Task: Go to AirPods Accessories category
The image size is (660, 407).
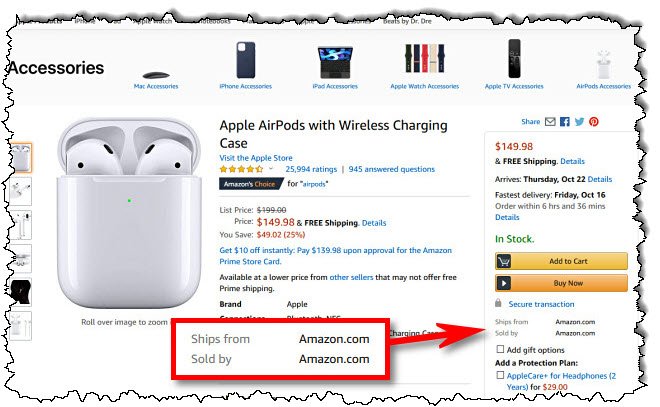Action: click(604, 86)
